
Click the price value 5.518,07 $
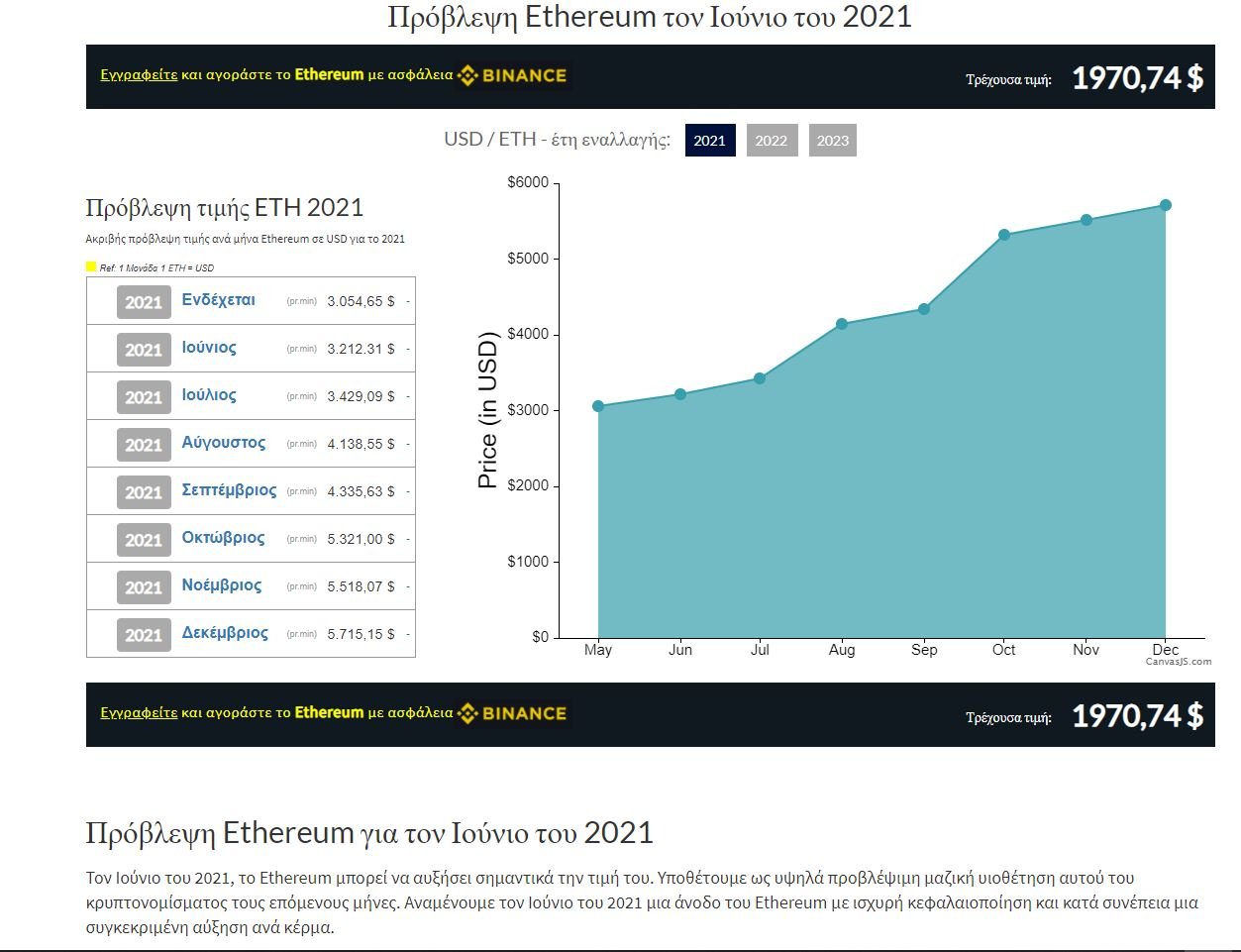(362, 586)
